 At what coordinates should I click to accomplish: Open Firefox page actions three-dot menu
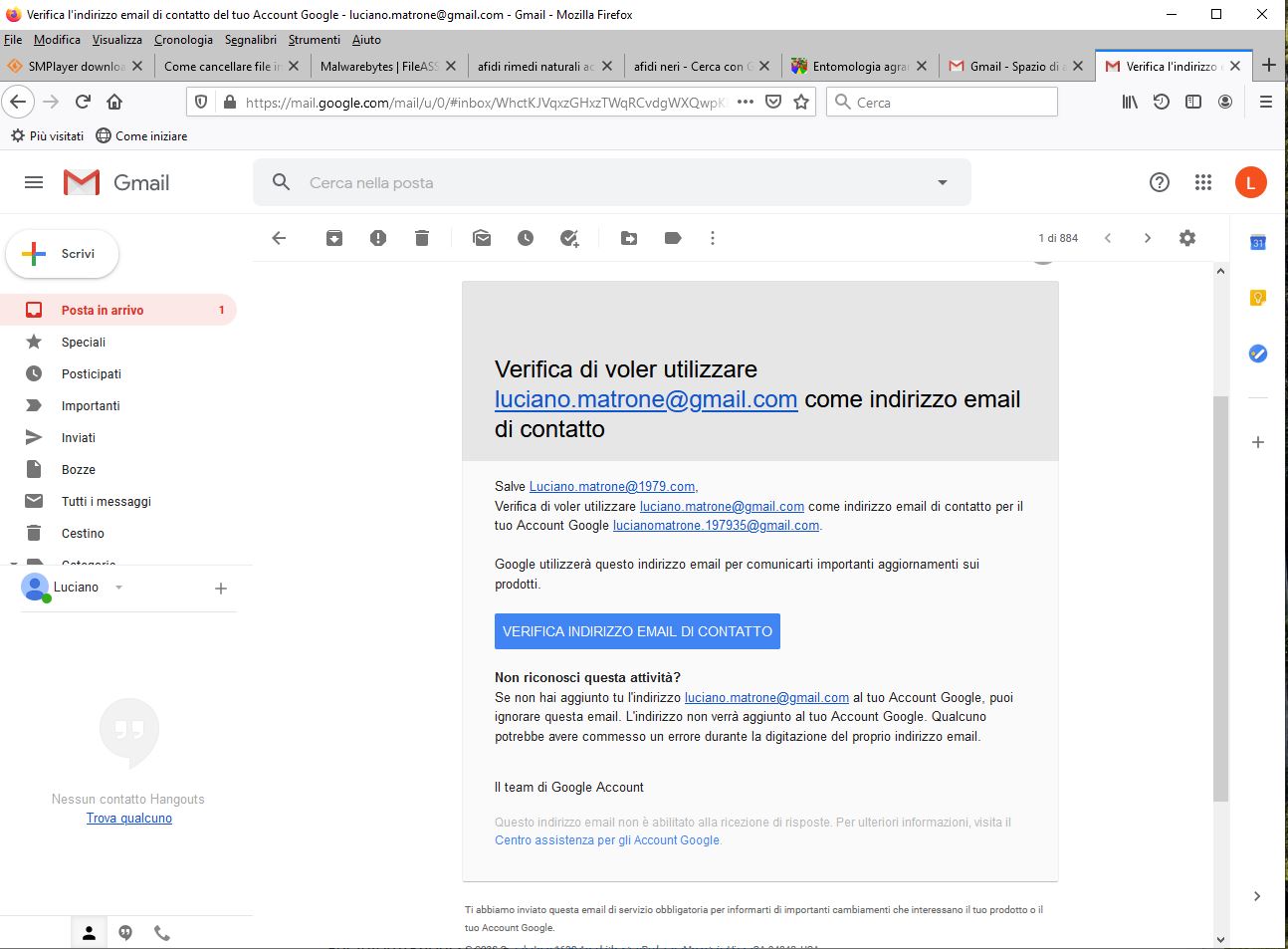(746, 102)
